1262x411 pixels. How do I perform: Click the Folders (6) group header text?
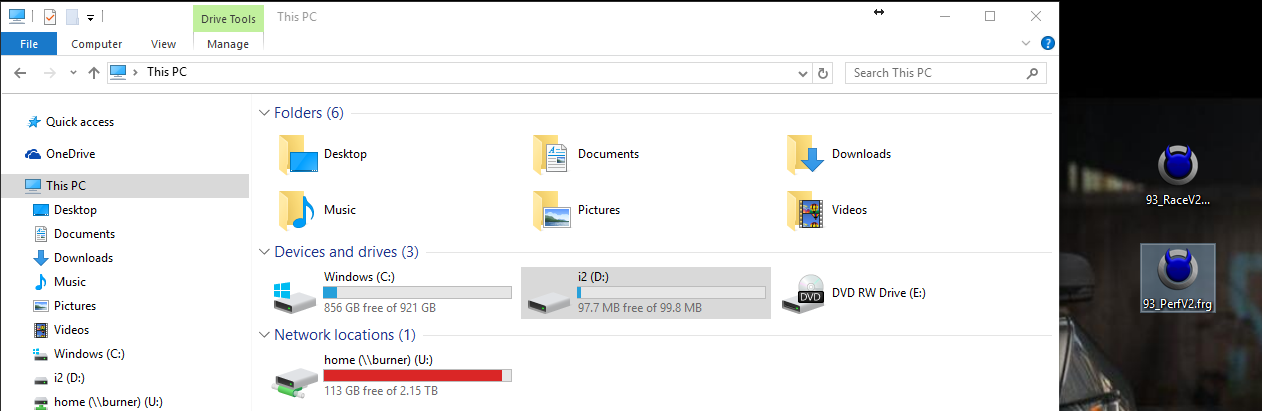309,113
